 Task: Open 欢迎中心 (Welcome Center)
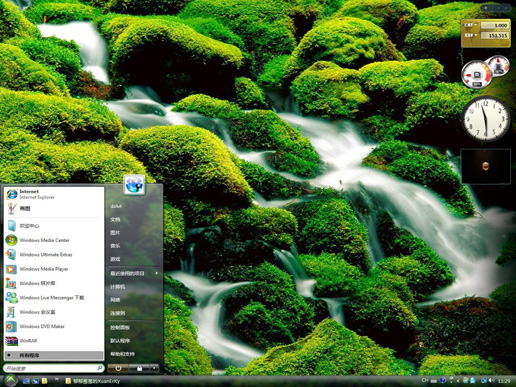tap(53, 226)
